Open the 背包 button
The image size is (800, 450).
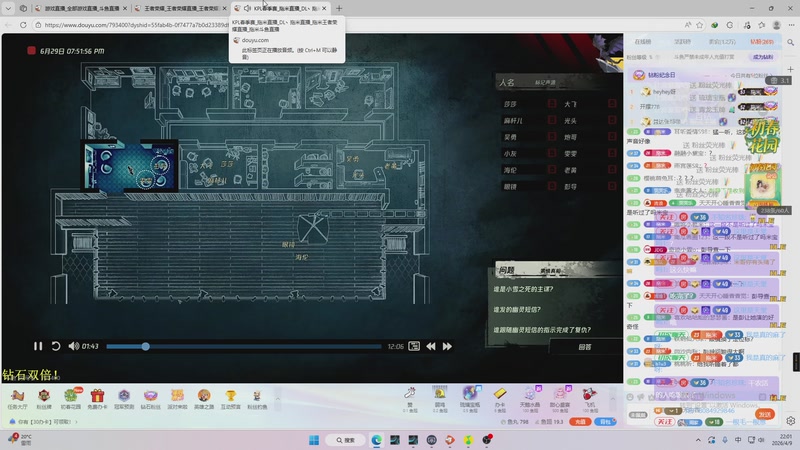[x=605, y=422]
